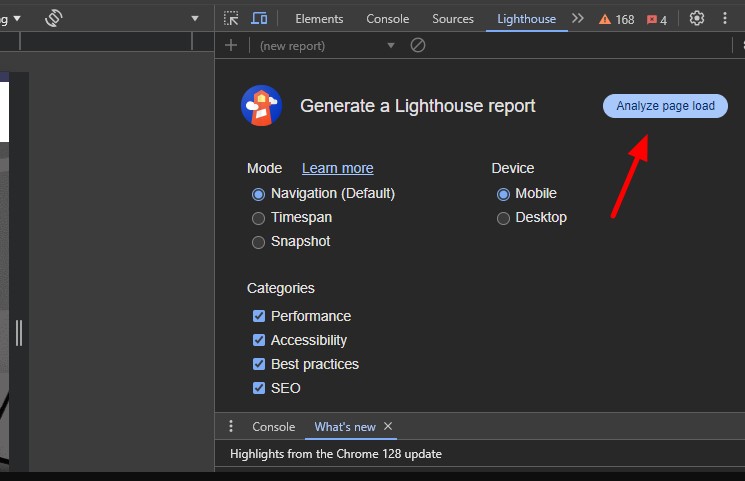This screenshot has height=481, width=745.
Task: Click the red issues count icon
Action: pyautogui.click(x=652, y=19)
